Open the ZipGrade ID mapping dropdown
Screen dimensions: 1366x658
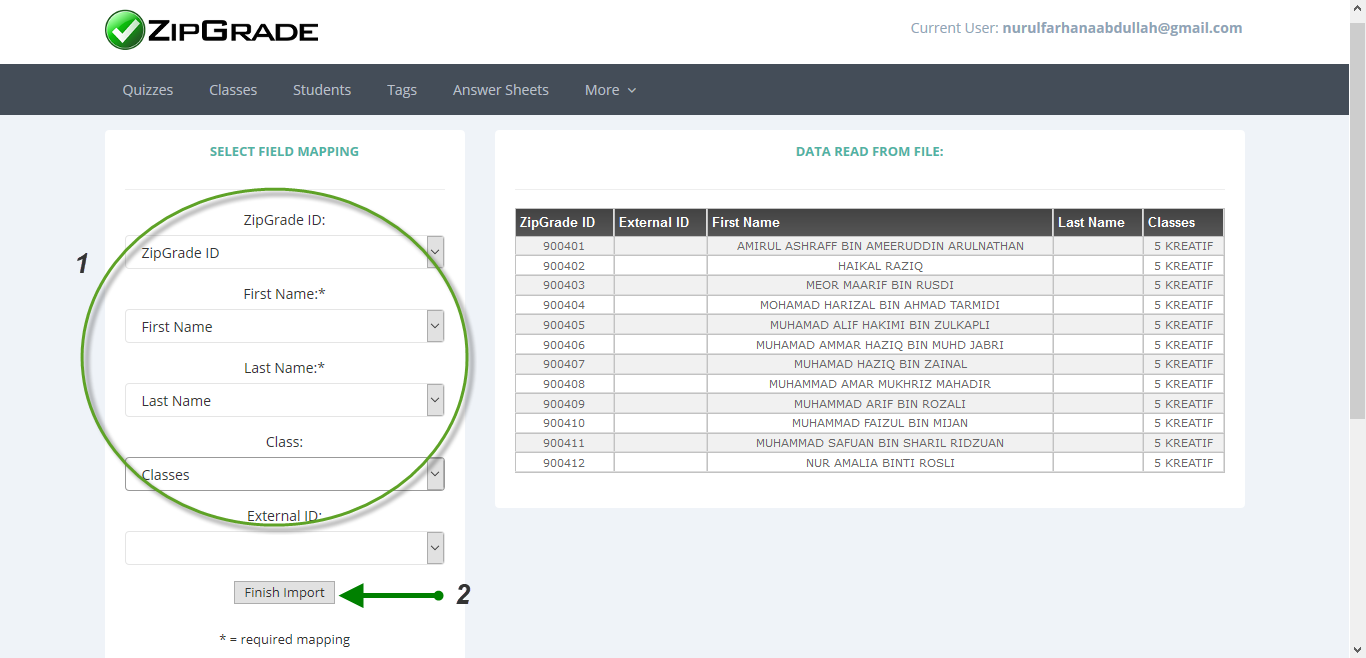pyautogui.click(x=285, y=253)
